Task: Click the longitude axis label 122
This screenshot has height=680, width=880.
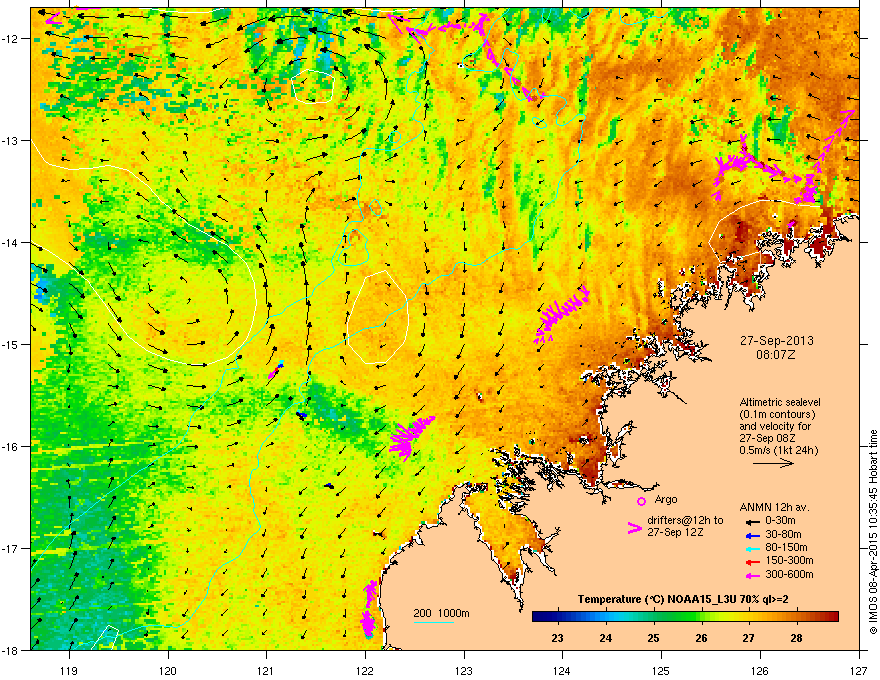Action: click(x=365, y=670)
